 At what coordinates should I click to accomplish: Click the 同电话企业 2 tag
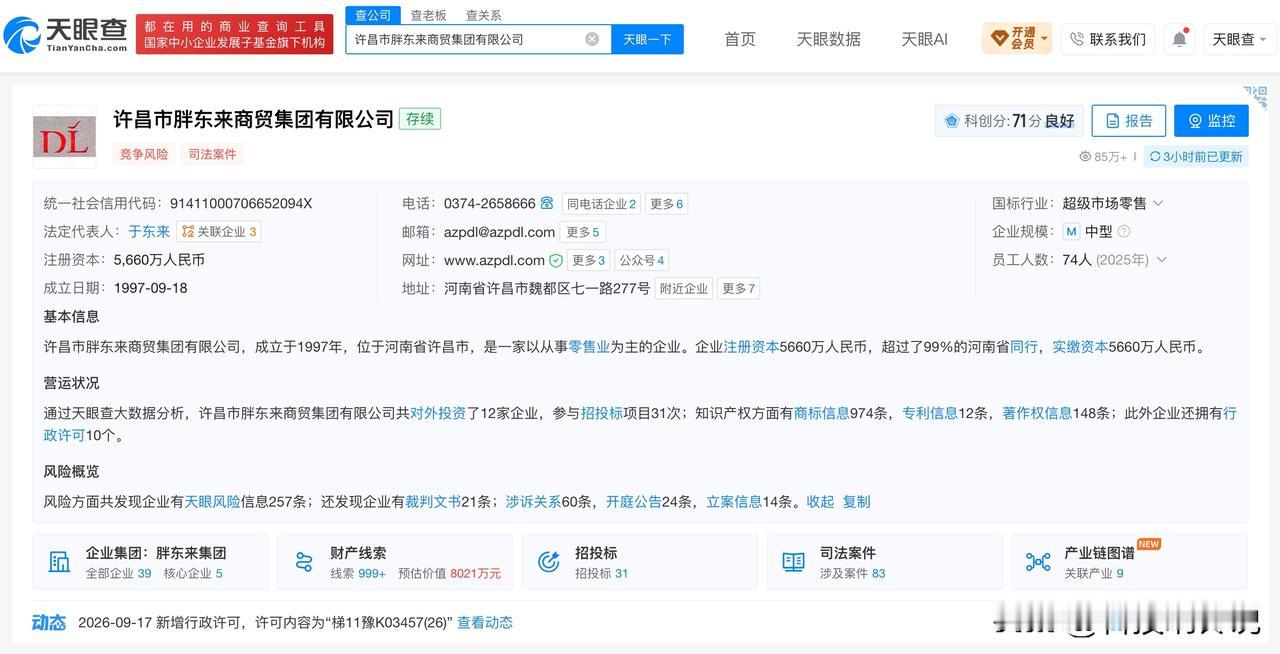pyautogui.click(x=601, y=204)
